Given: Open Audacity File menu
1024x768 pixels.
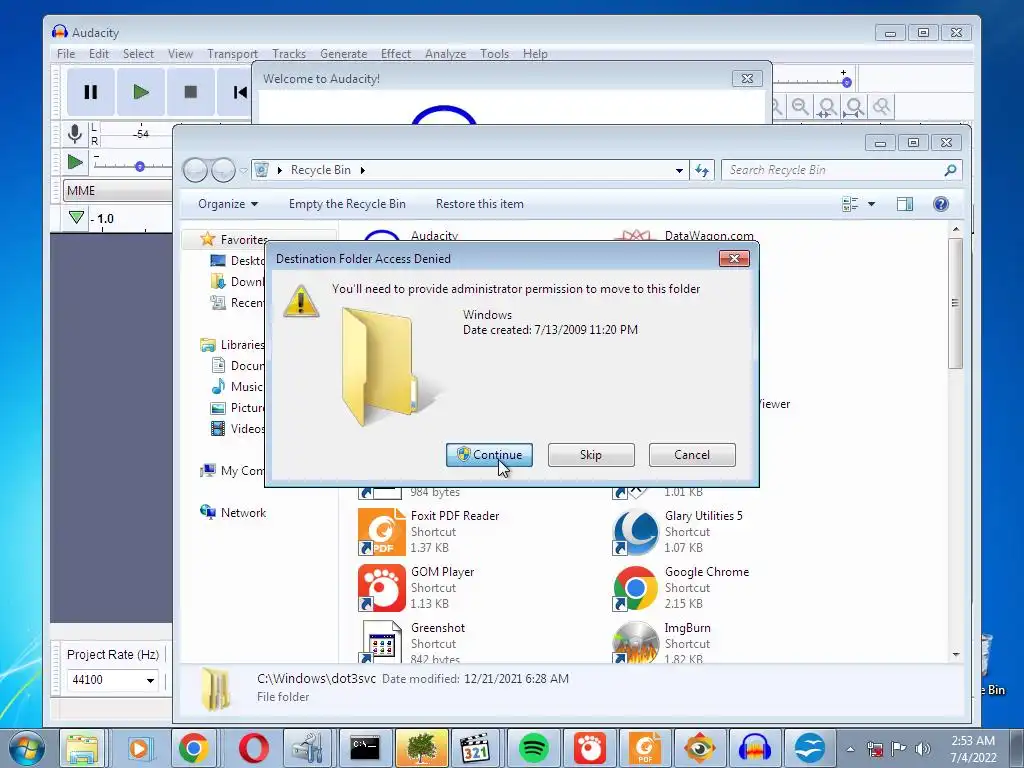Looking at the screenshot, I should click(x=66, y=54).
